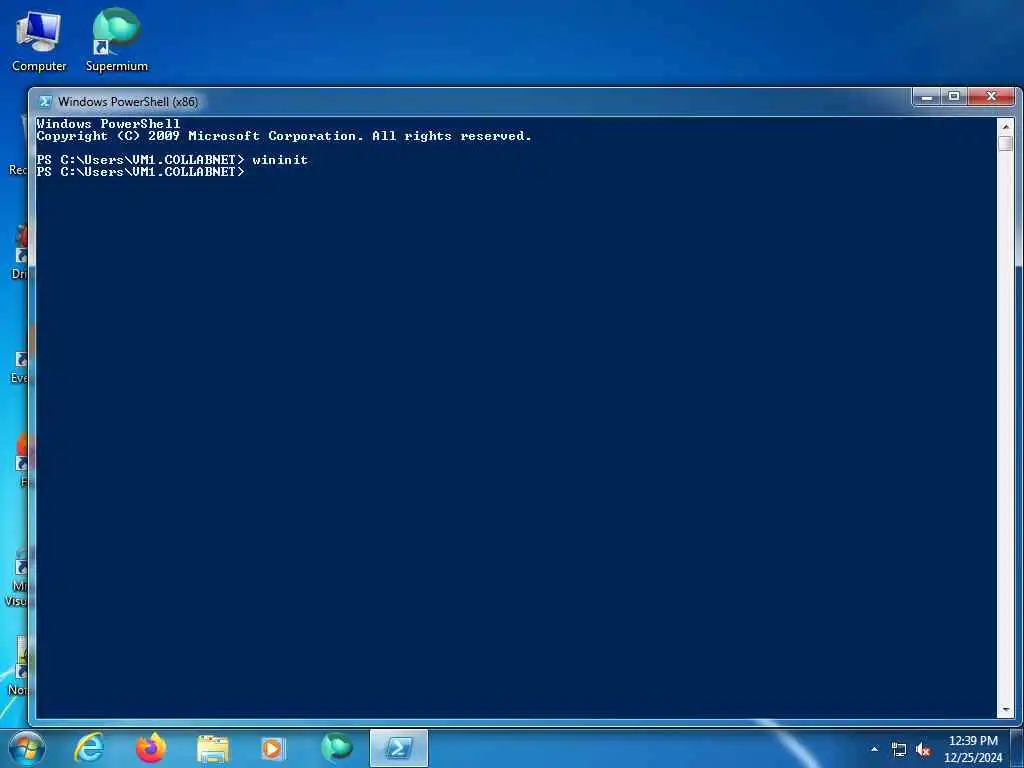Click the PowerShell vertical scrollbar thumb

[1006, 144]
